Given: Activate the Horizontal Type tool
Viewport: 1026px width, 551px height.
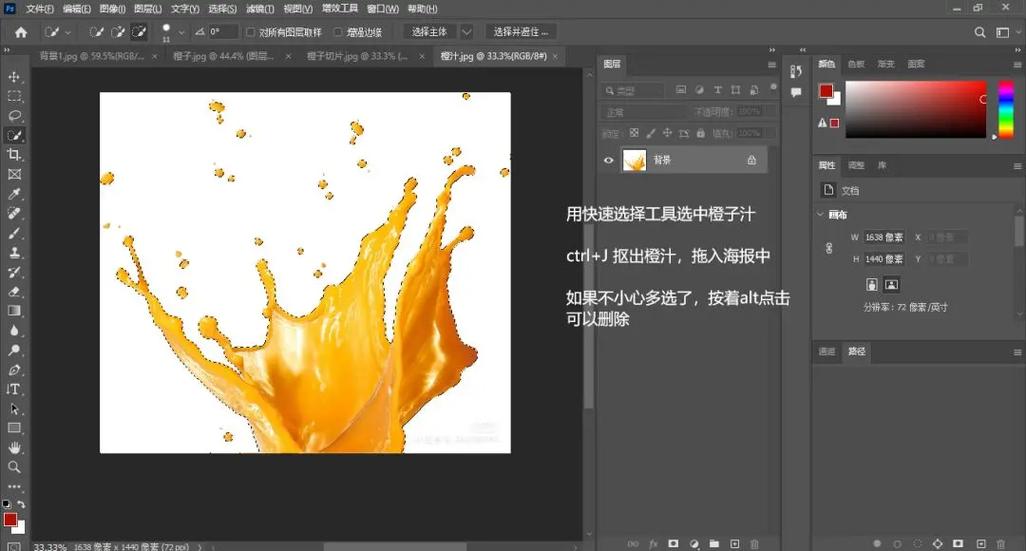Looking at the screenshot, I should point(14,389).
